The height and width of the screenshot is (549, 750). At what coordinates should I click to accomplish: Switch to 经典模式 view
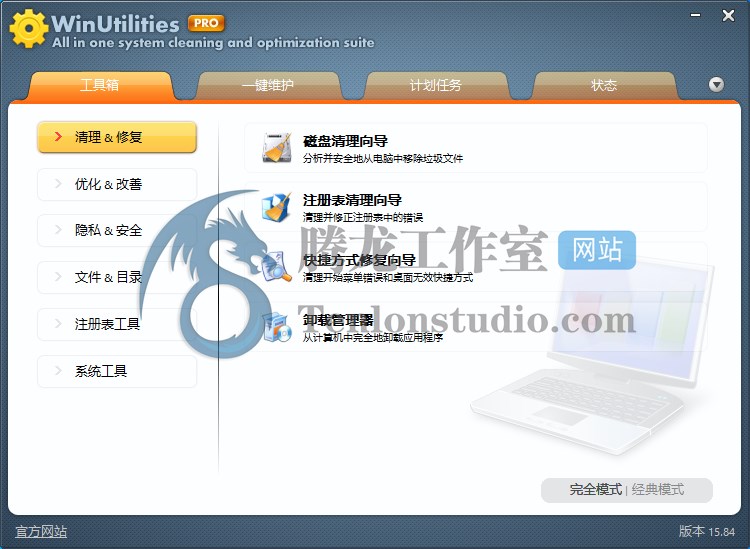tap(658, 490)
